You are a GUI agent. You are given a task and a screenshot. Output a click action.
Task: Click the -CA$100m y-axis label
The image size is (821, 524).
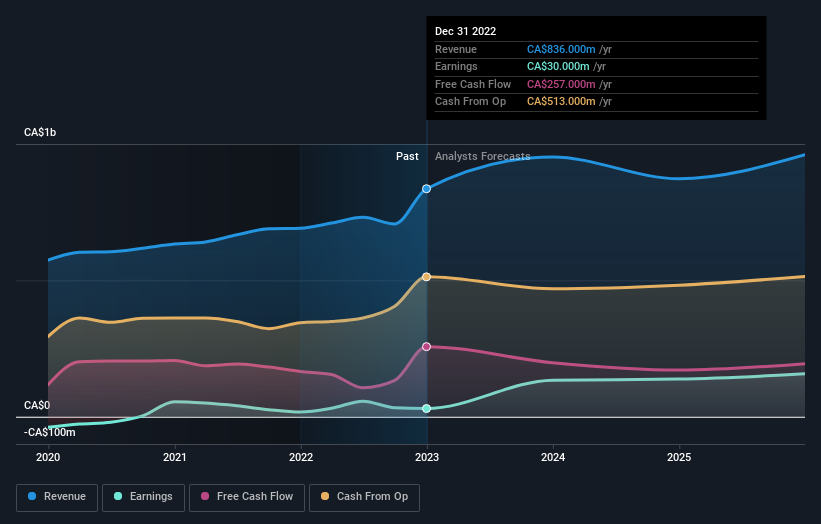click(50, 432)
